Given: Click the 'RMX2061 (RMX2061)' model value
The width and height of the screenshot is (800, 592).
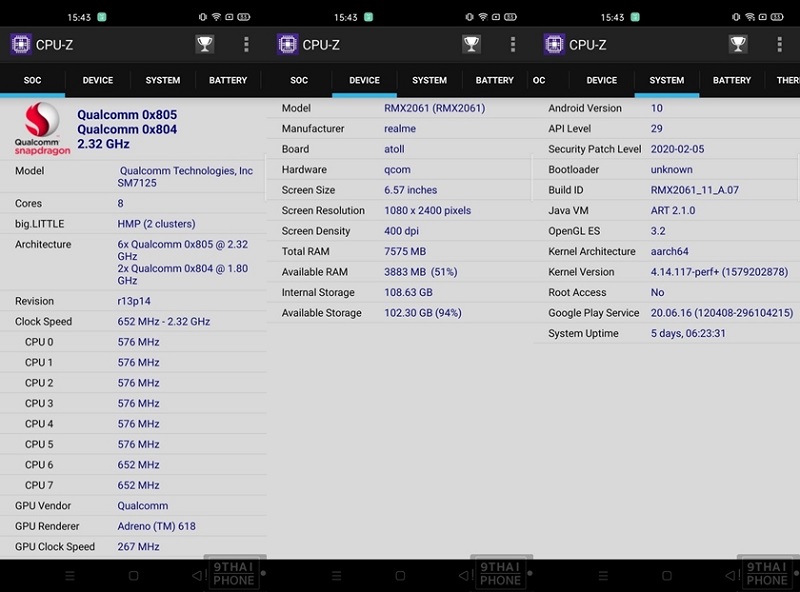Looking at the screenshot, I should (x=435, y=108).
